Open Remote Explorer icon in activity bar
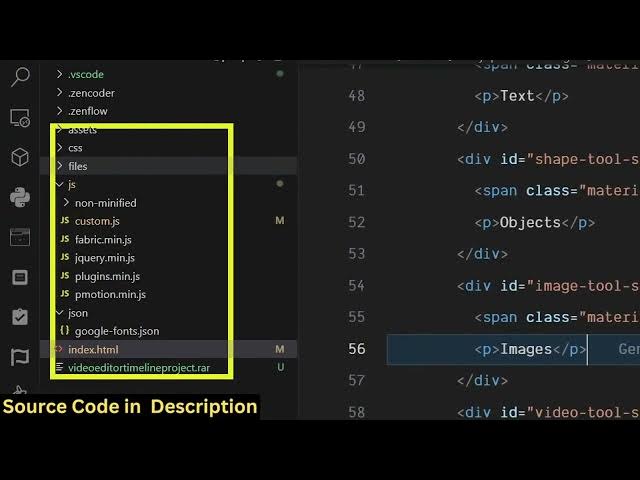The width and height of the screenshot is (640, 480). coord(20,118)
